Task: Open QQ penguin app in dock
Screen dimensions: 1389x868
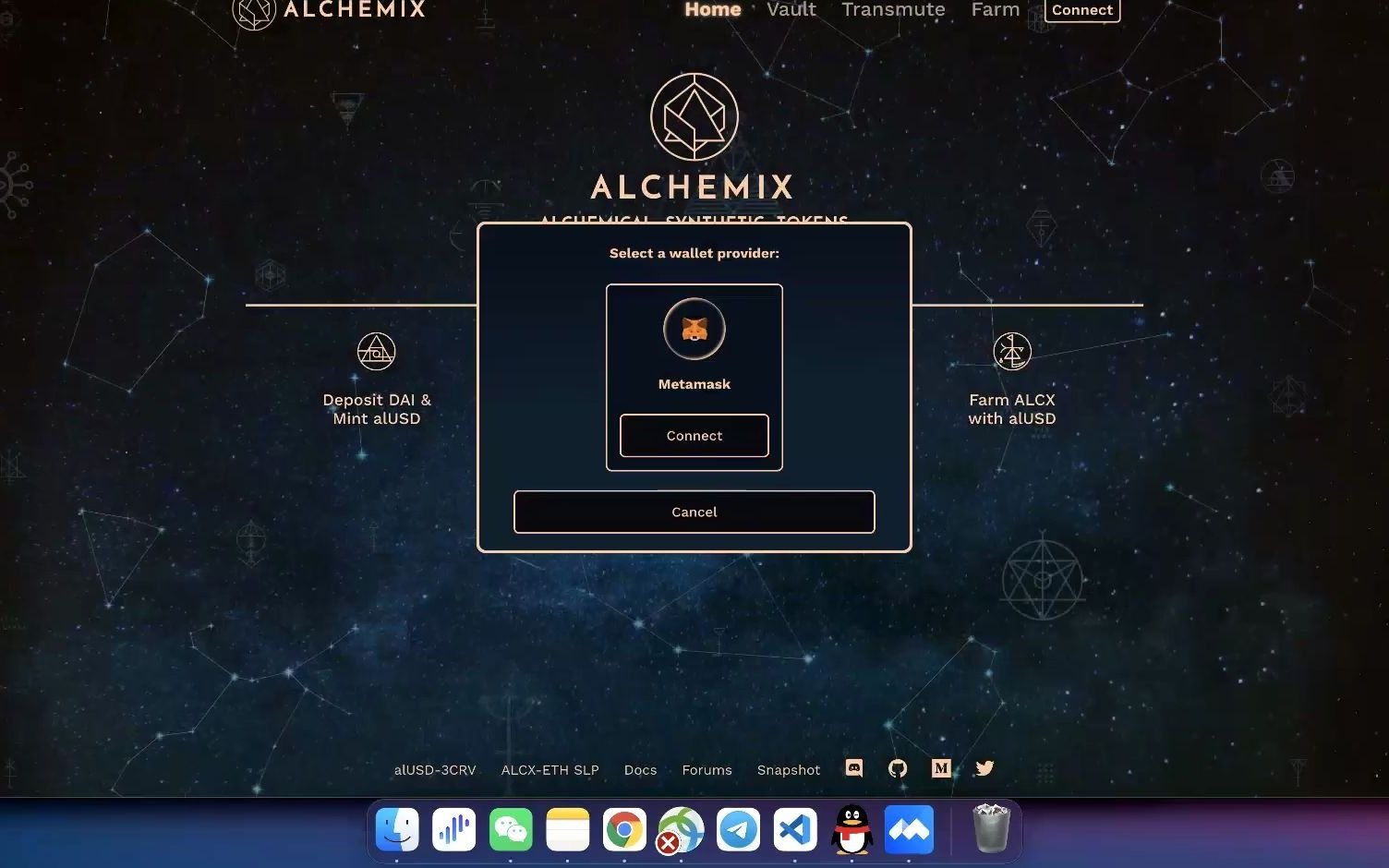Action: (852, 829)
